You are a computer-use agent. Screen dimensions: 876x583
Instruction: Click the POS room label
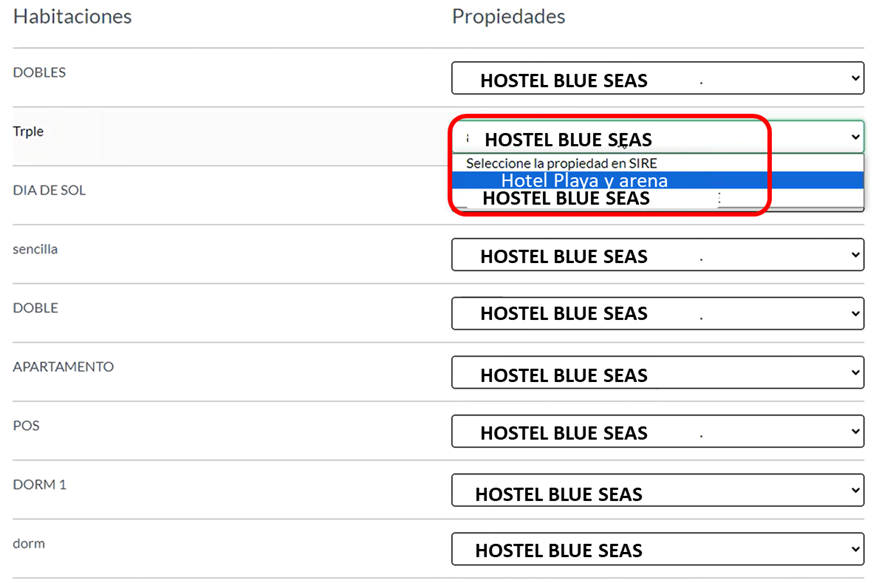pyautogui.click(x=26, y=426)
